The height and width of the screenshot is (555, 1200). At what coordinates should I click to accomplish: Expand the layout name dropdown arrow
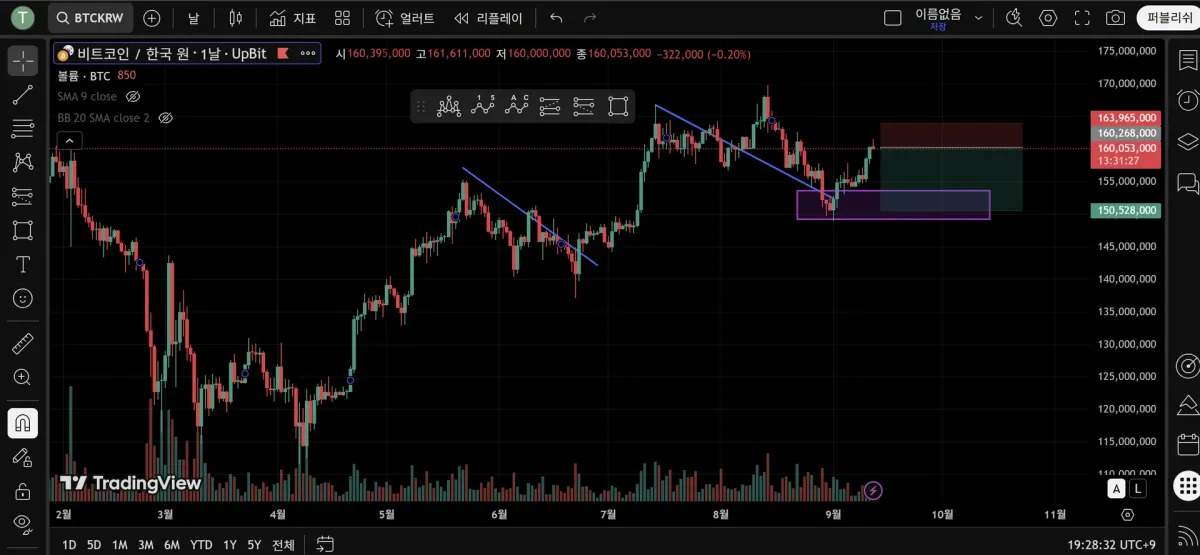pos(979,18)
